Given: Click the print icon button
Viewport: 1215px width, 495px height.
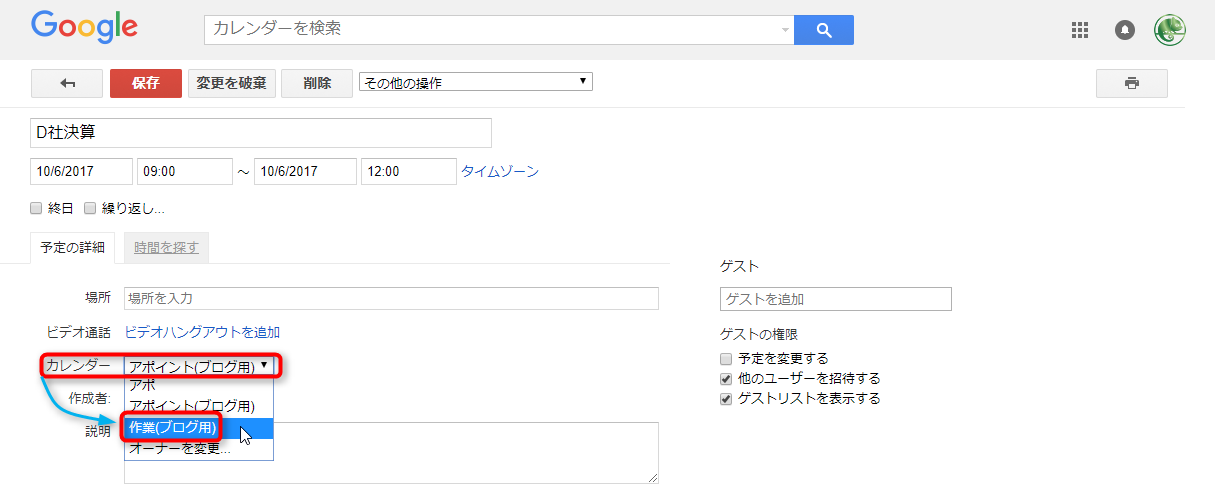Looking at the screenshot, I should (1131, 83).
